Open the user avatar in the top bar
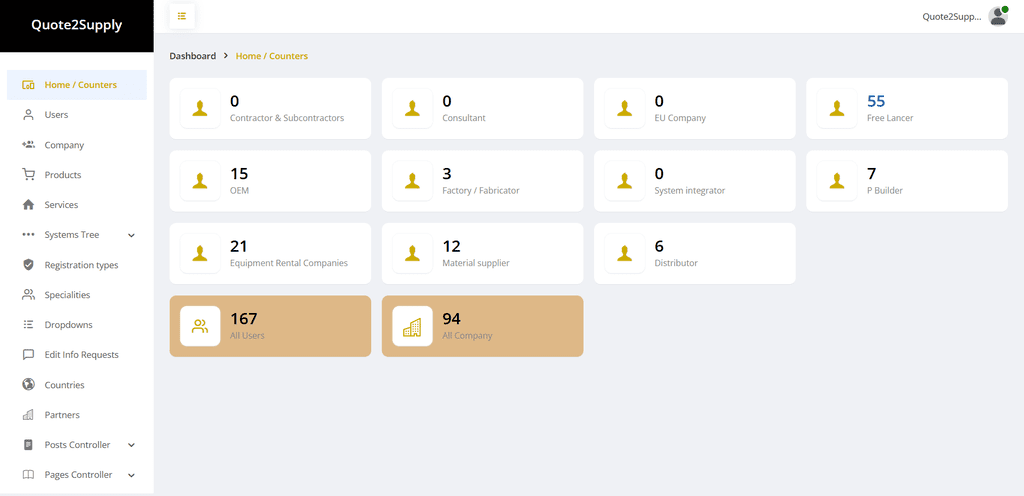 pyautogui.click(x=998, y=16)
